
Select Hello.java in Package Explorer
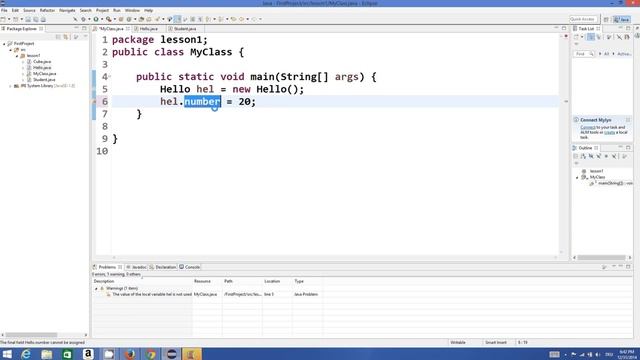[42, 68]
